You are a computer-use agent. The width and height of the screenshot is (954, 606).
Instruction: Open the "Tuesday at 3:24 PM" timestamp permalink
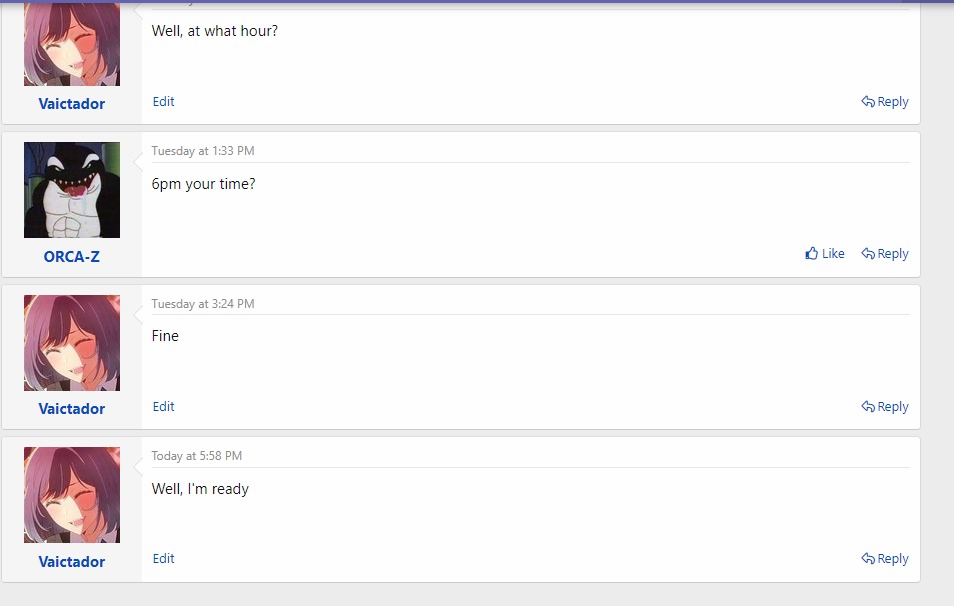tap(203, 304)
